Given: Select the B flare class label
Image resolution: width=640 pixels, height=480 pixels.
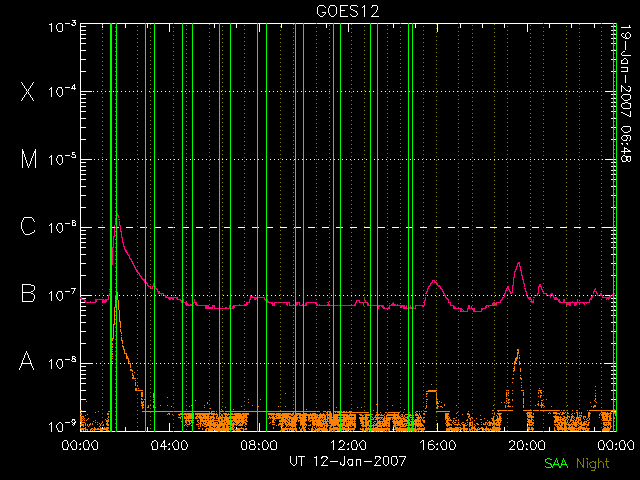Looking at the screenshot, I should (28, 293).
